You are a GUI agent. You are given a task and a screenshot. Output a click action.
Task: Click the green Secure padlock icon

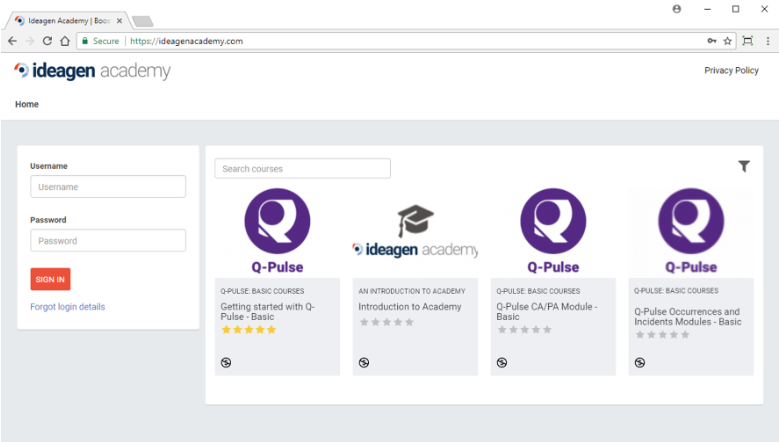85,41
